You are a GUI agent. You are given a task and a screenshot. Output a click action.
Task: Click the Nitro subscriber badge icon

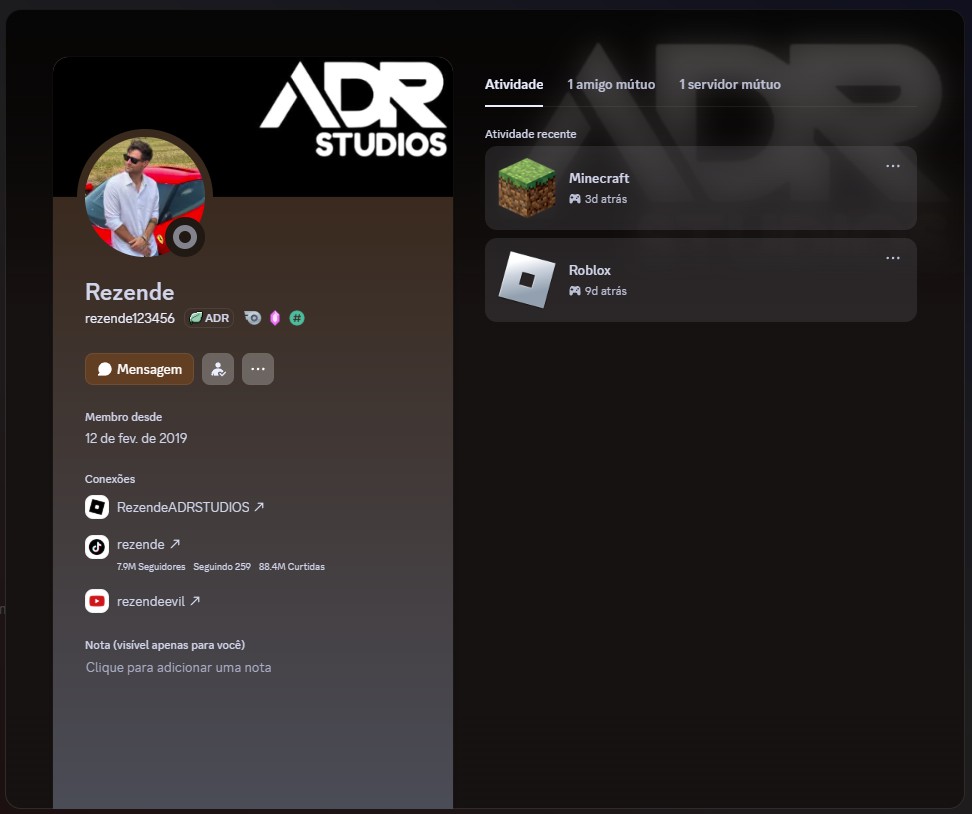(253, 318)
